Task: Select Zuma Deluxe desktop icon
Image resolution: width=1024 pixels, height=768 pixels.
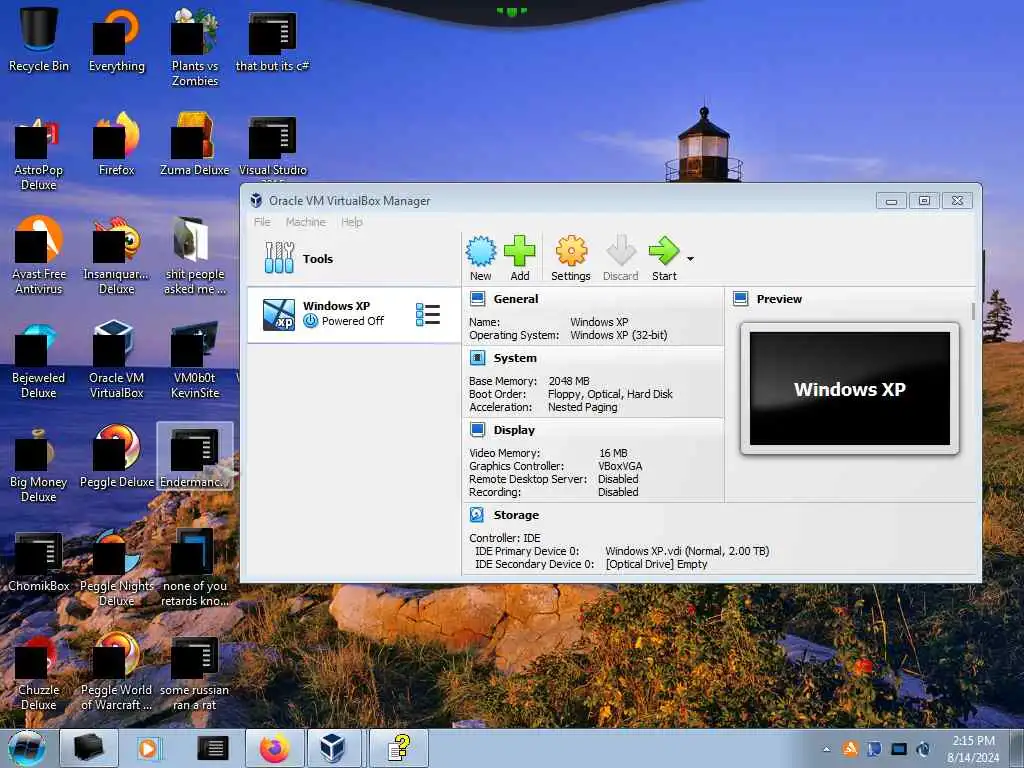Action: [195, 144]
